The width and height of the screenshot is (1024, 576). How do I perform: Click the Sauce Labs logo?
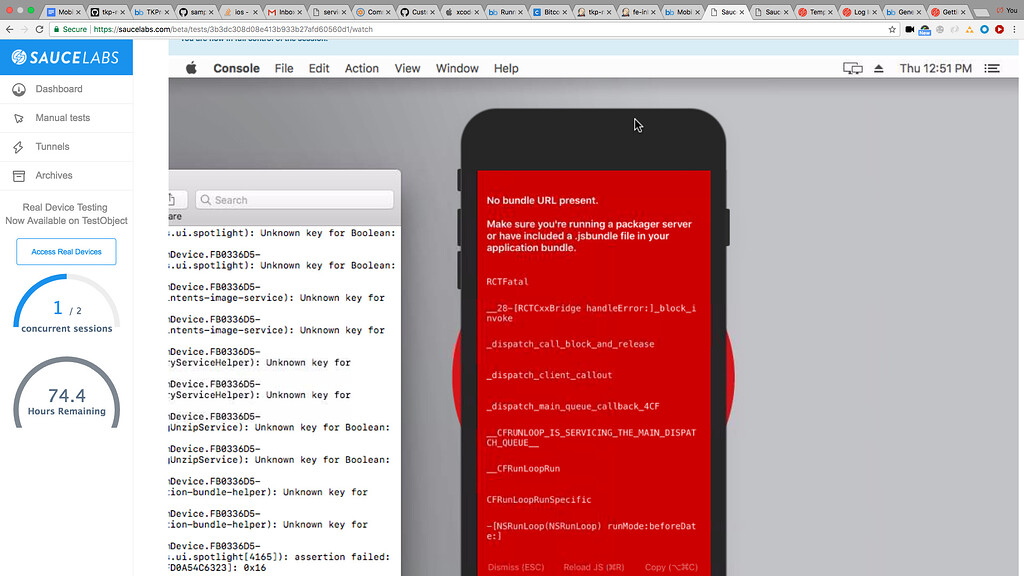tap(60, 57)
